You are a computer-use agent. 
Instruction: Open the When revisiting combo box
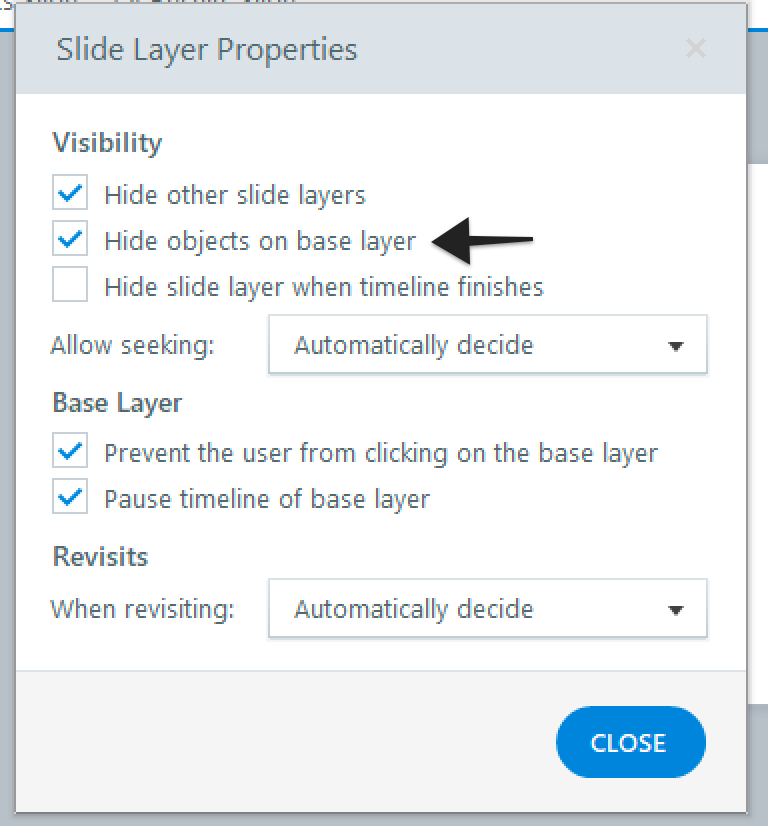pyautogui.click(x=487, y=609)
